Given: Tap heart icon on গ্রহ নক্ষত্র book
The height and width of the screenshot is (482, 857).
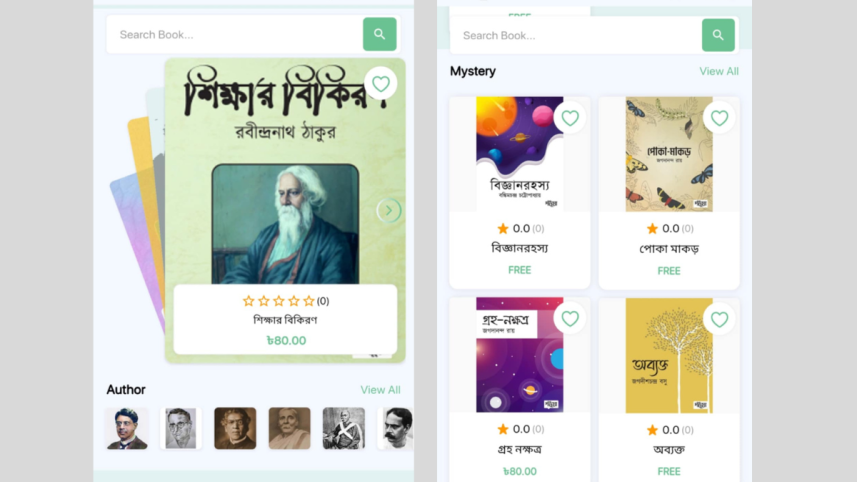Looking at the screenshot, I should (x=570, y=319).
